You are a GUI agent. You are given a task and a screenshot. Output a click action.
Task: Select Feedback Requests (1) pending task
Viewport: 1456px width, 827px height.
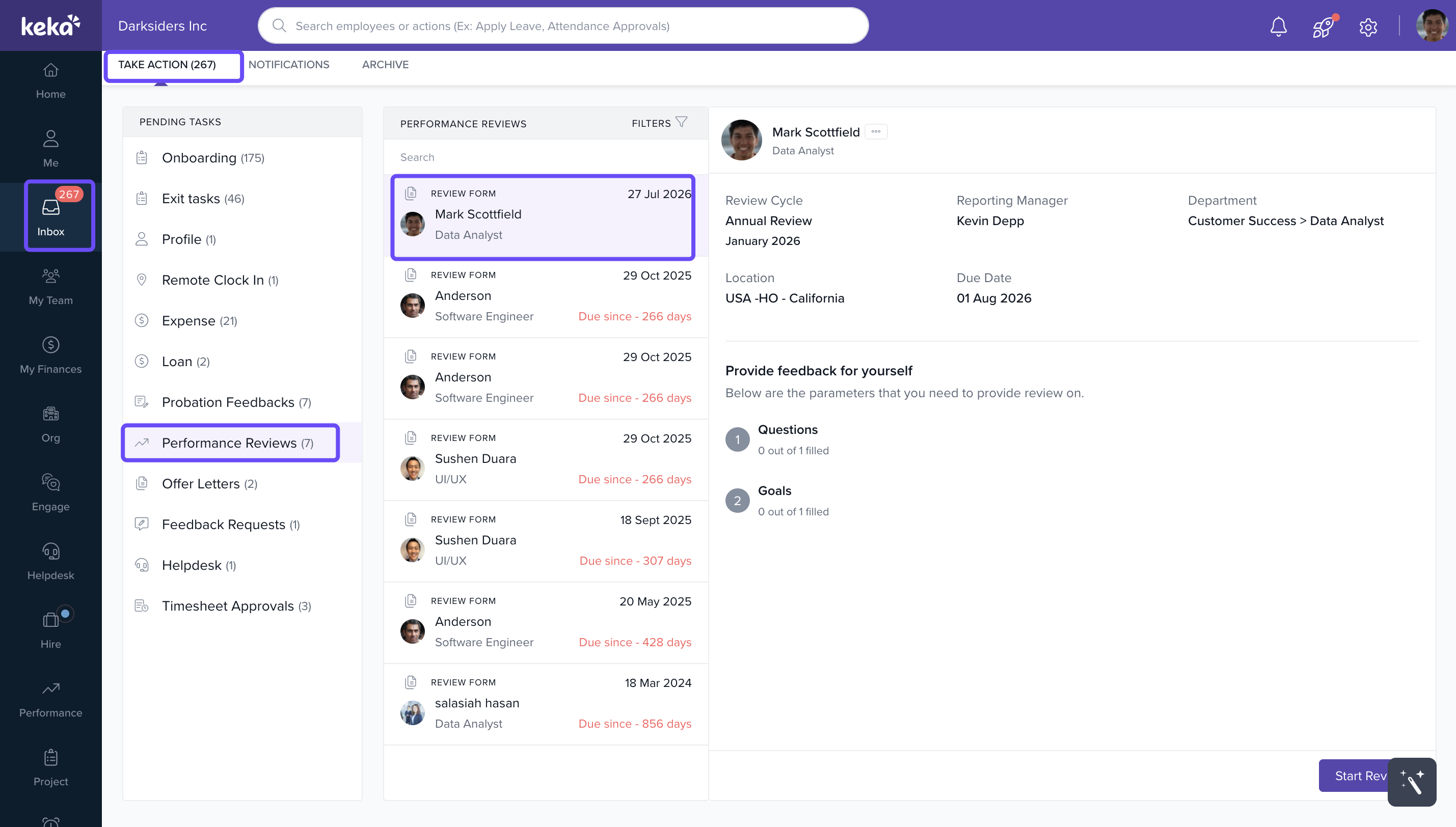242,525
